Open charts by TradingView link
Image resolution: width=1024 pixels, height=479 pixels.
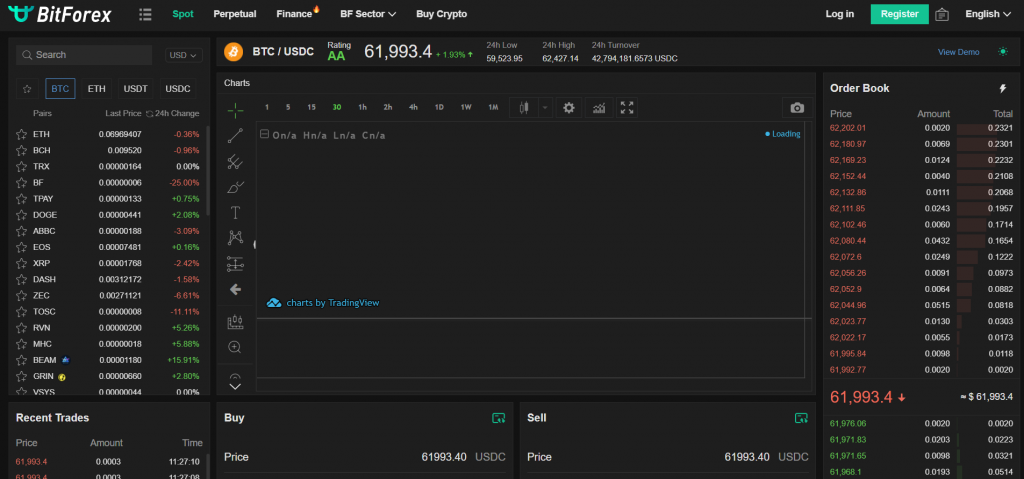(x=323, y=303)
